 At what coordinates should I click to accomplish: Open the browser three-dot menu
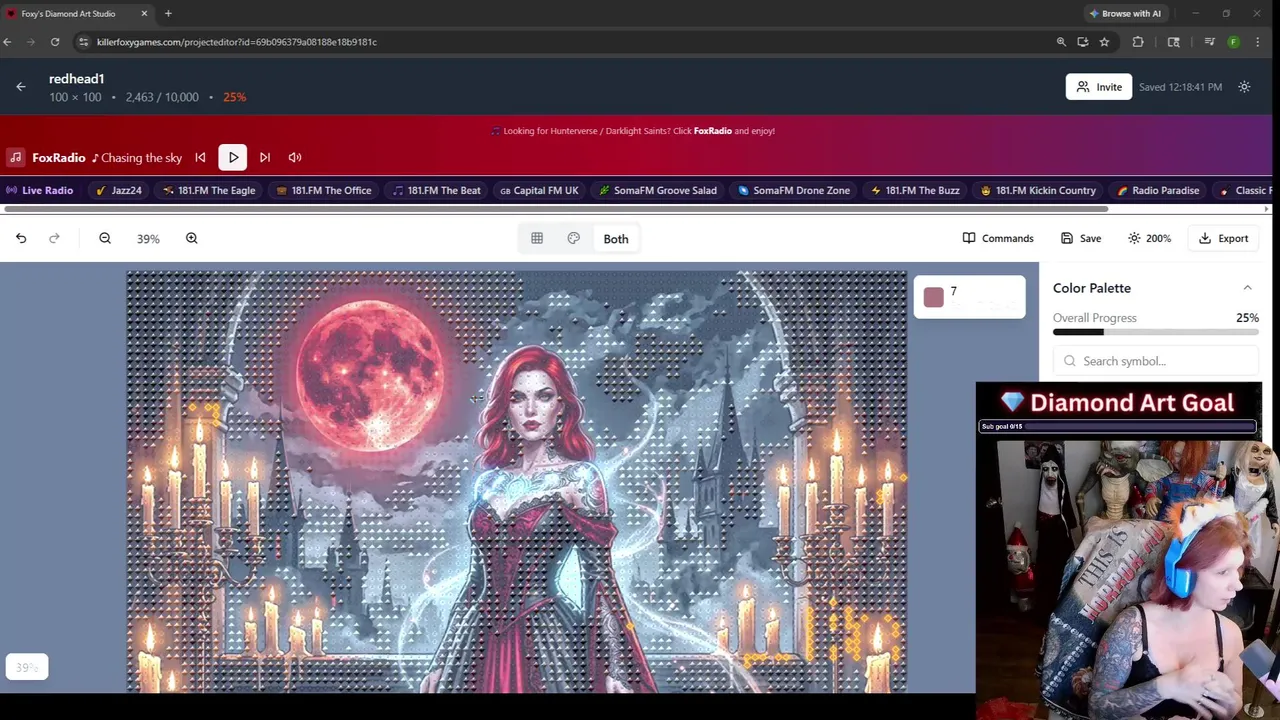(x=1258, y=42)
